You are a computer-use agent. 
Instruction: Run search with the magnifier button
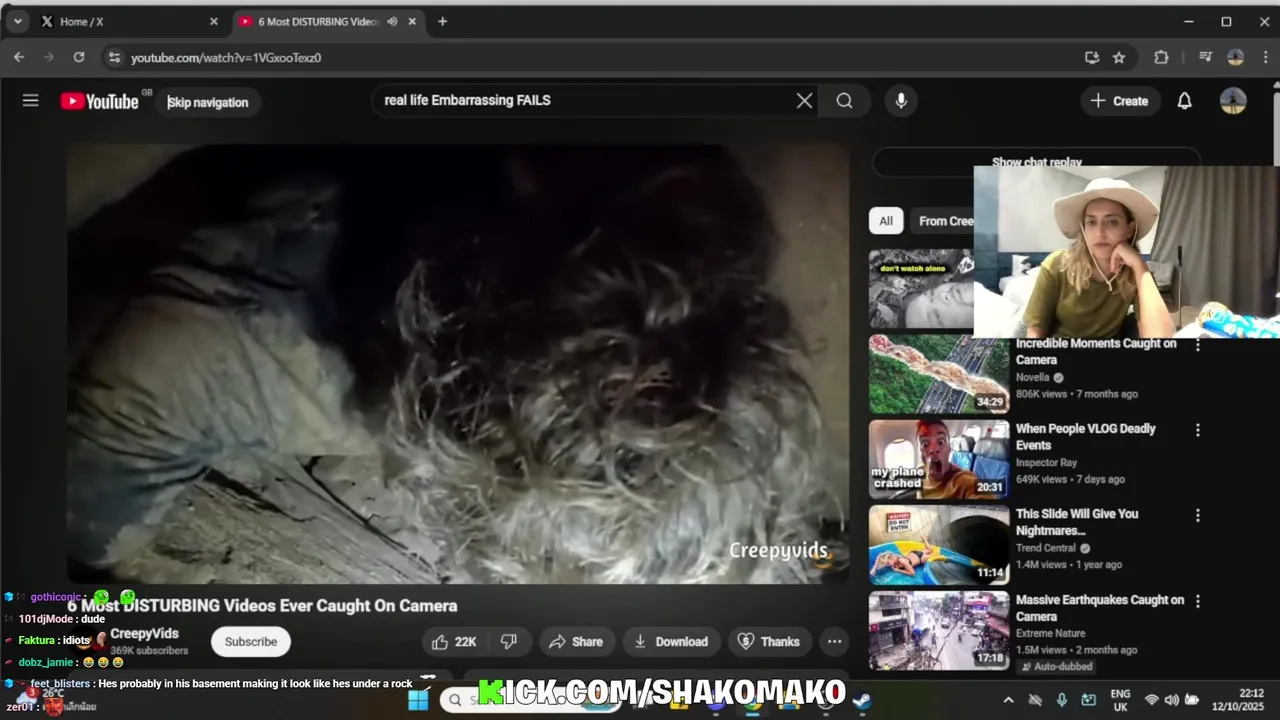844,100
